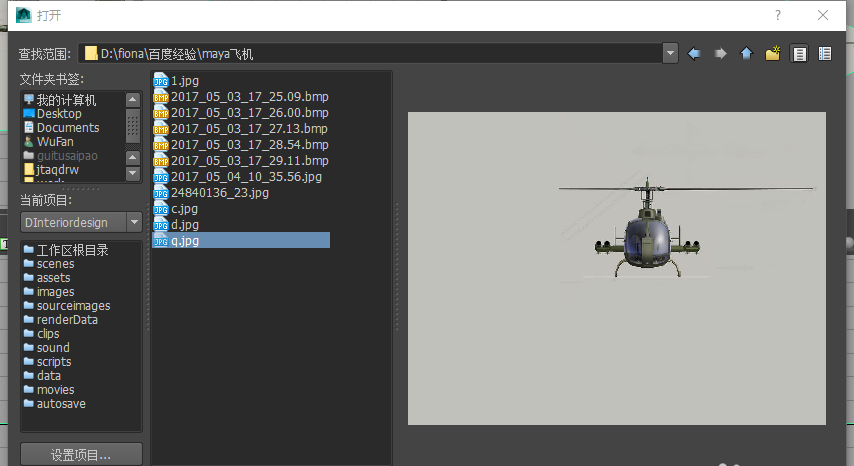
Task: Create a new folder
Action: (772, 53)
